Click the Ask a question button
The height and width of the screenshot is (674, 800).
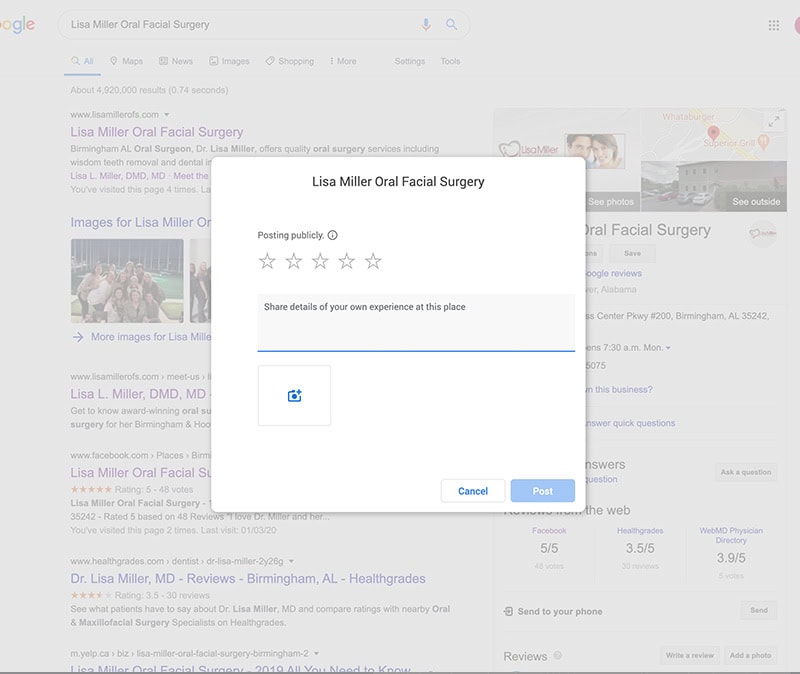tap(746, 472)
